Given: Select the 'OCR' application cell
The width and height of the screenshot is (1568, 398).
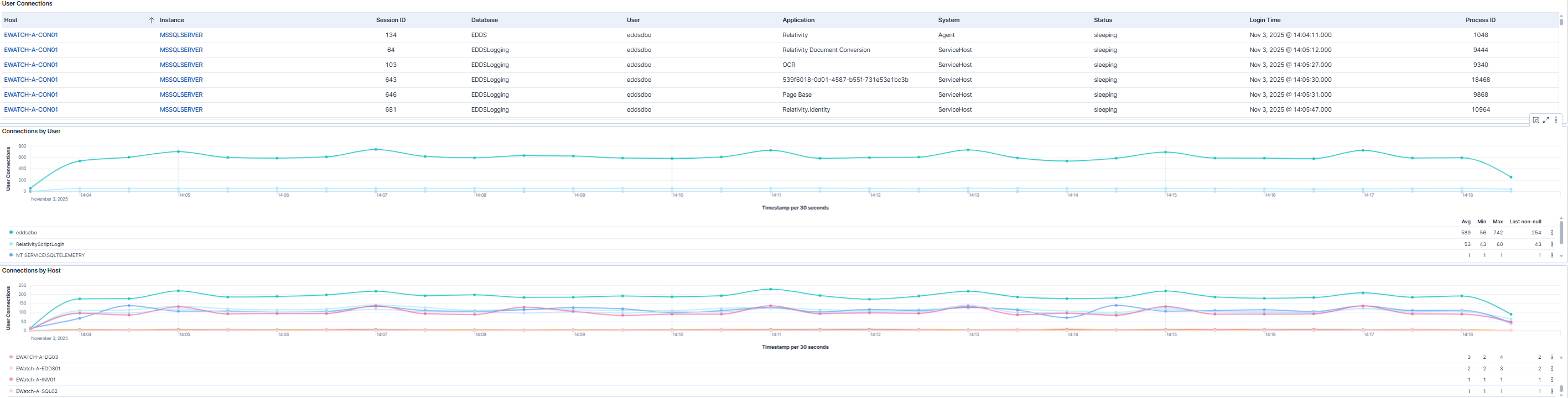Looking at the screenshot, I should pyautogui.click(x=789, y=65).
